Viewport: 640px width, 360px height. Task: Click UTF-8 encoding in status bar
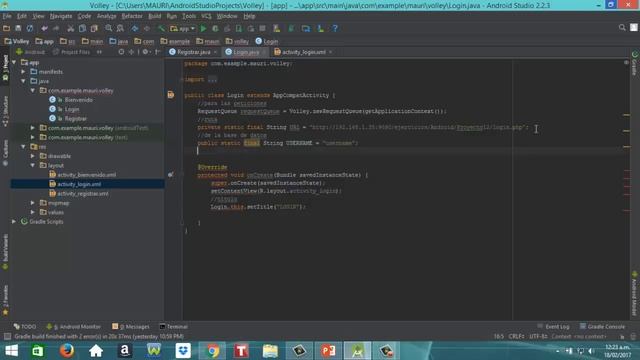coord(538,336)
